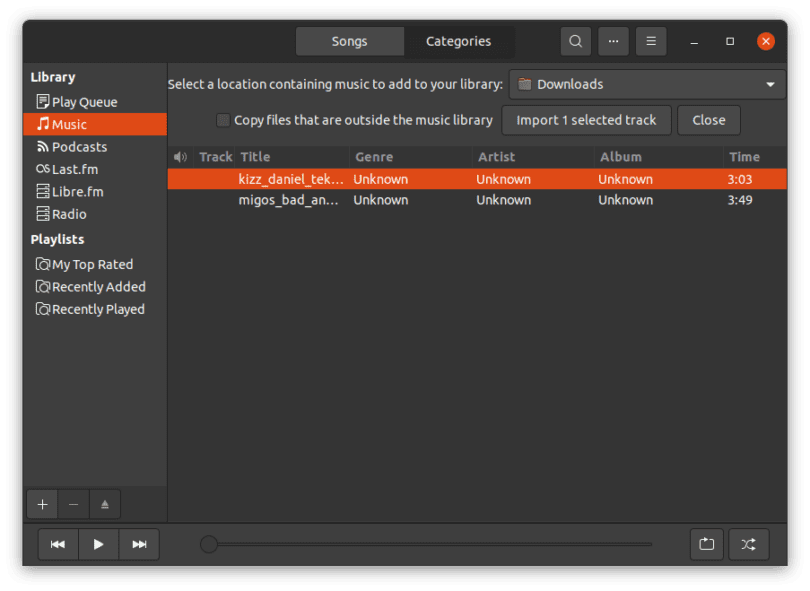Viewport: 810px width, 591px height.
Task: Close the import location bar
Action: click(x=709, y=120)
